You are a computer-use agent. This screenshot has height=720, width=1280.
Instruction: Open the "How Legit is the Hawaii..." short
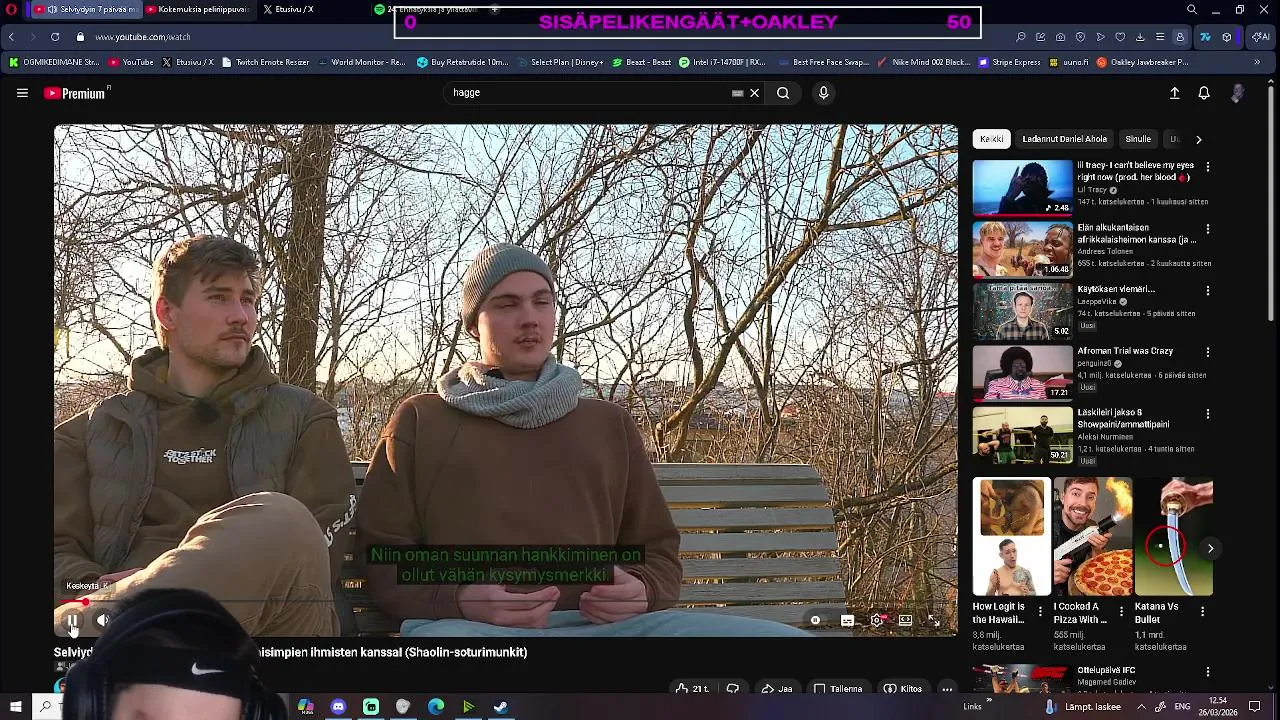click(x=1011, y=537)
